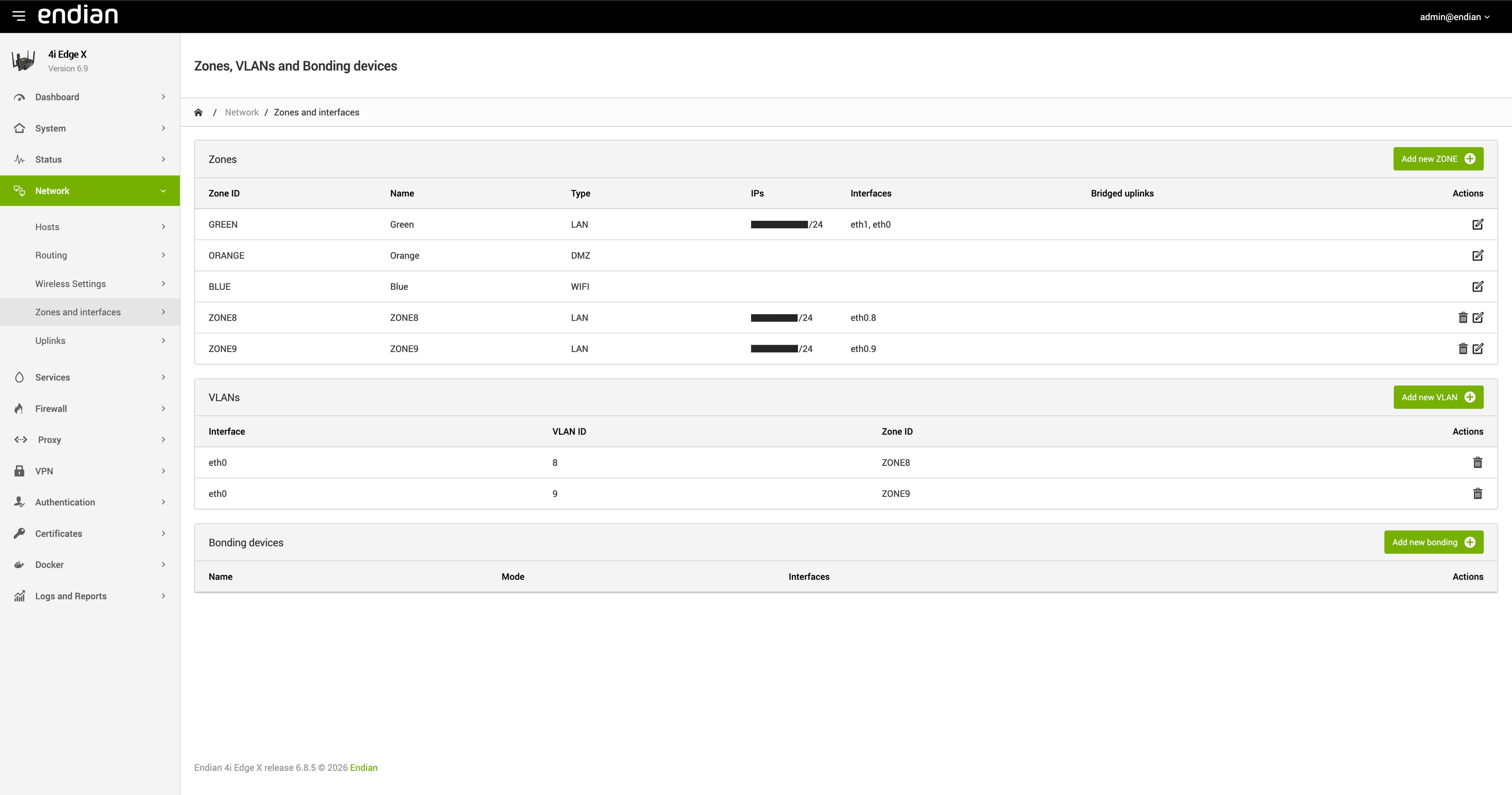This screenshot has height=795, width=1512.
Task: Edit the ZONE8 zone
Action: 1478,318
